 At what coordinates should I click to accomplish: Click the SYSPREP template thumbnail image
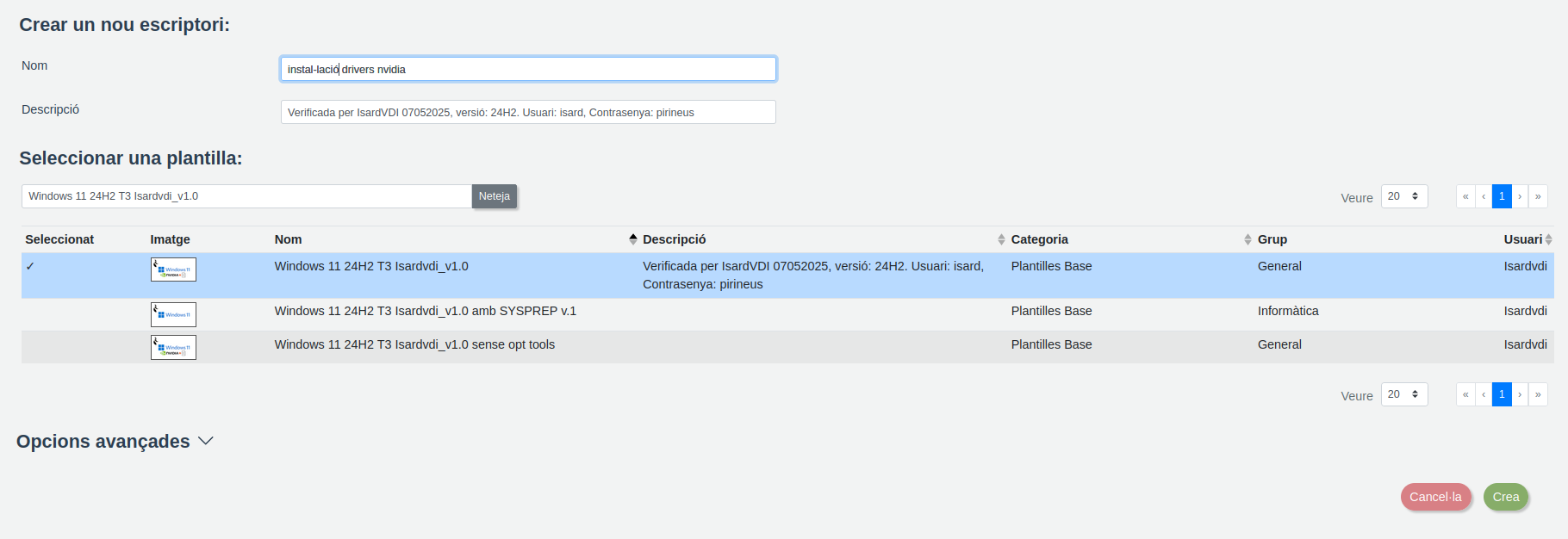tap(173, 314)
